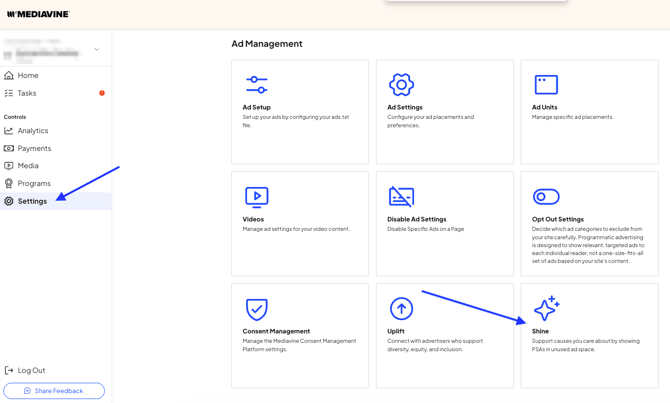Open the Ad Settings card title
This screenshot has width=670, height=403.
405,107
